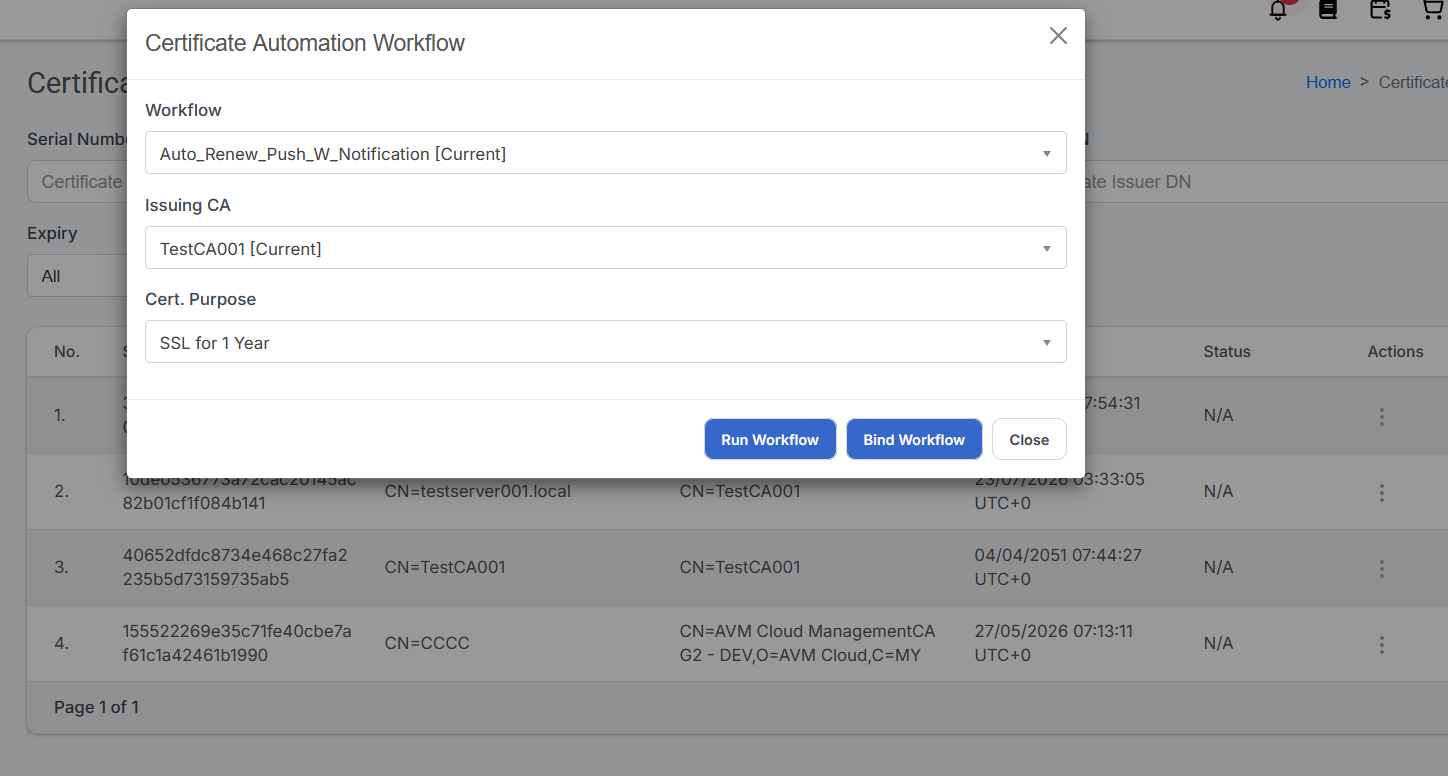Click the Run Workflow button
The image size is (1448, 776).
[770, 439]
